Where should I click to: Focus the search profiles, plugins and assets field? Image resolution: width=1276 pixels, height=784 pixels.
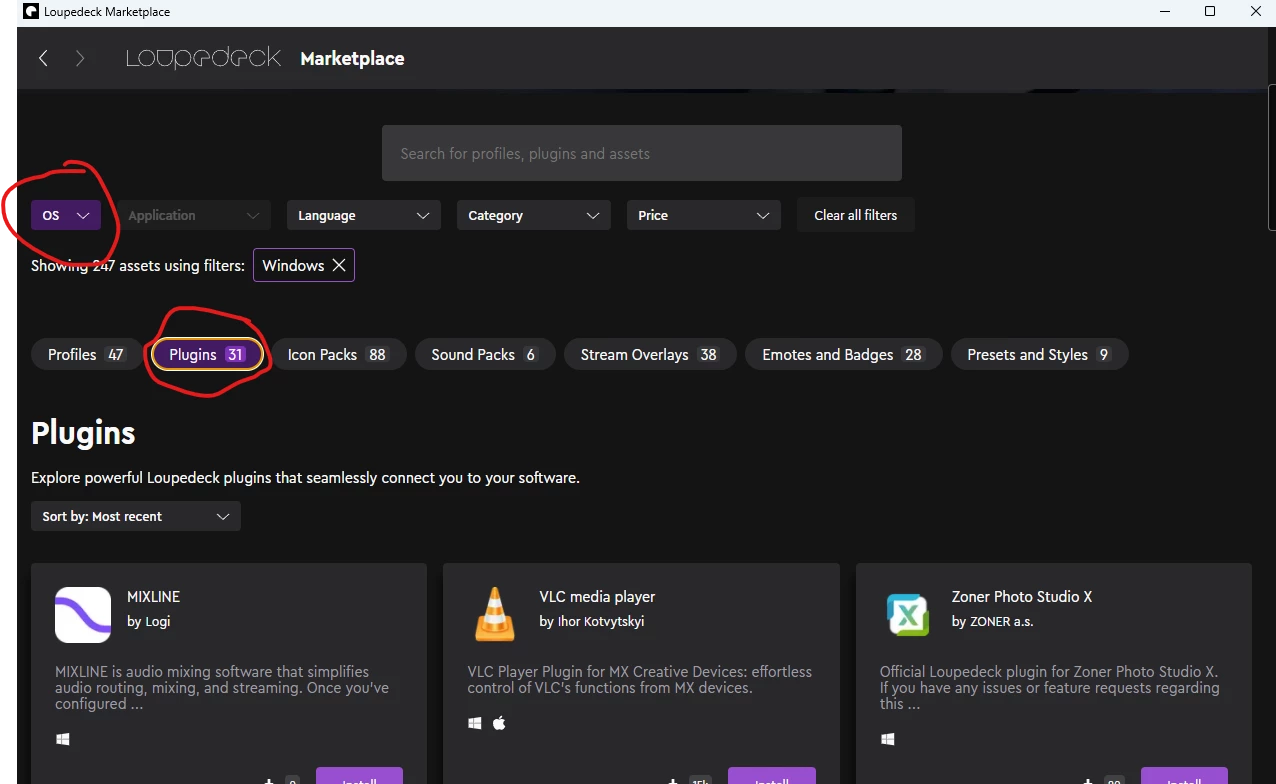[642, 153]
